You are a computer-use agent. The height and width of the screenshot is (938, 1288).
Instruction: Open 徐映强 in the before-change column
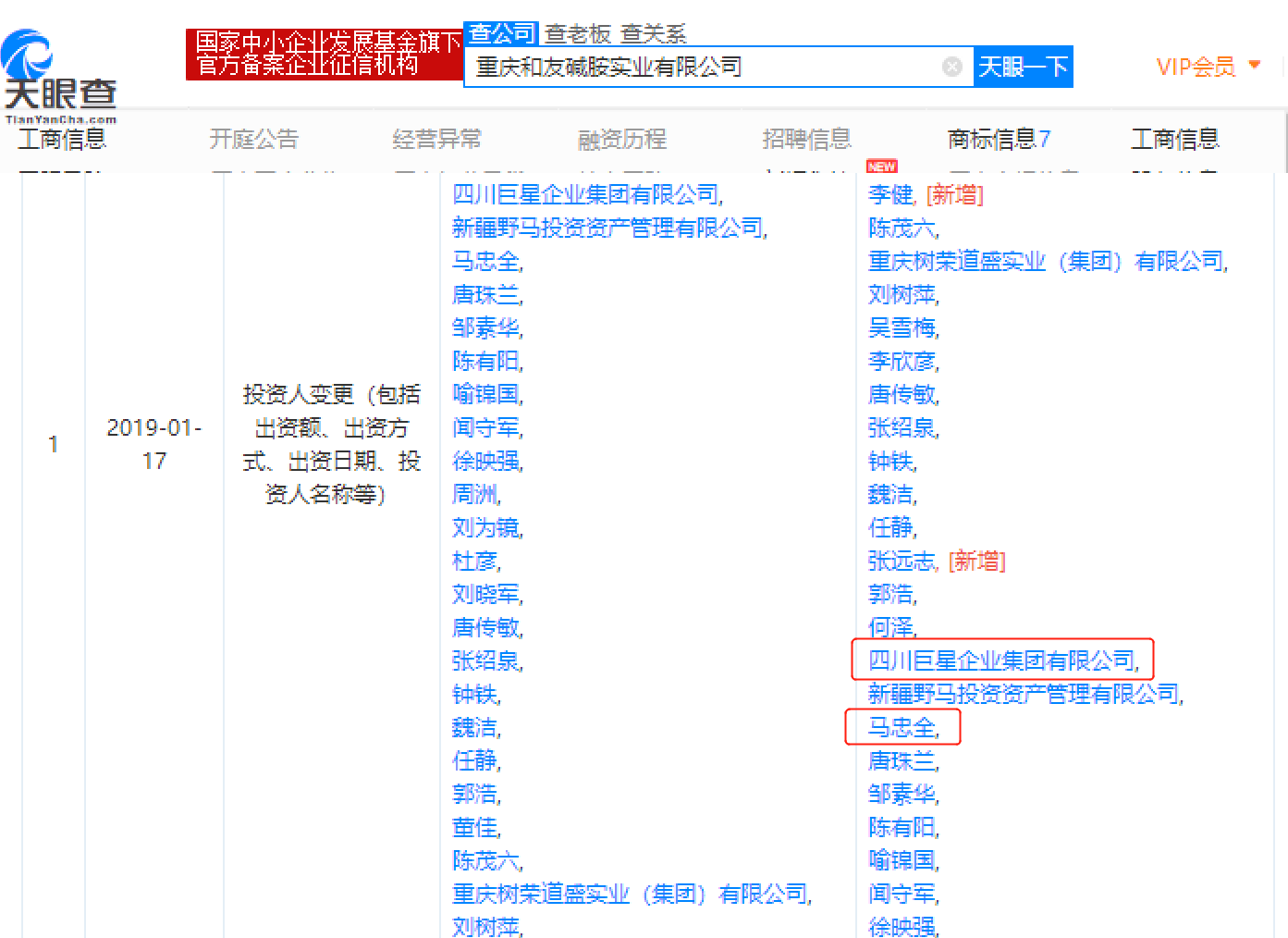coord(486,461)
